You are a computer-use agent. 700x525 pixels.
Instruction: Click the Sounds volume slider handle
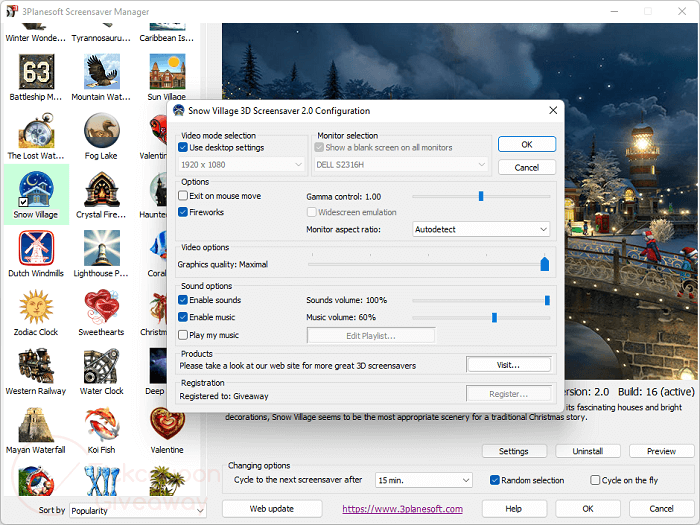(x=547, y=300)
